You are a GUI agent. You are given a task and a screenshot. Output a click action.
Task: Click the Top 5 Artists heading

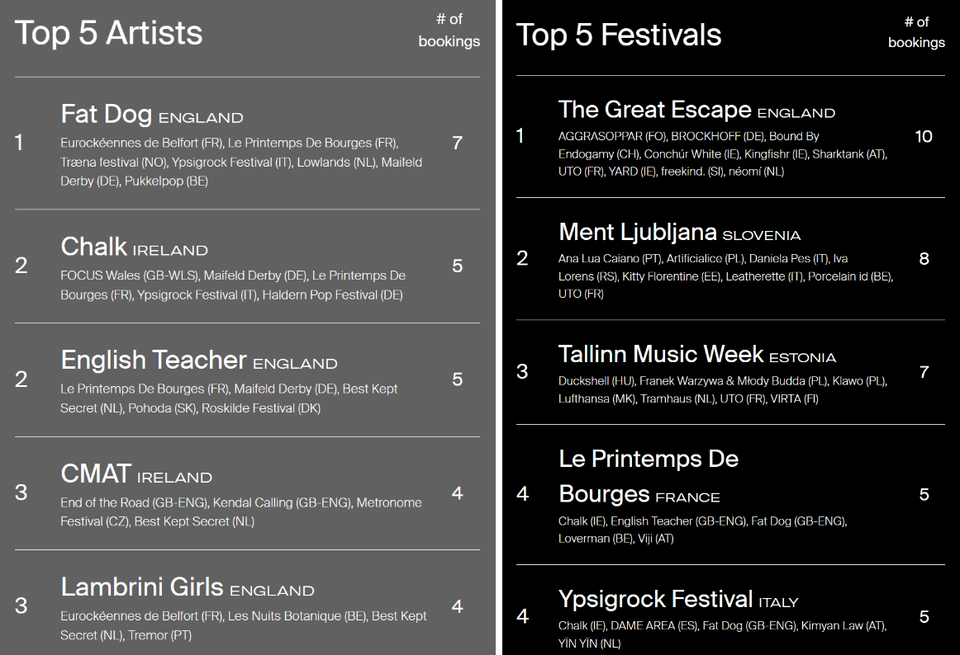[x=108, y=33]
